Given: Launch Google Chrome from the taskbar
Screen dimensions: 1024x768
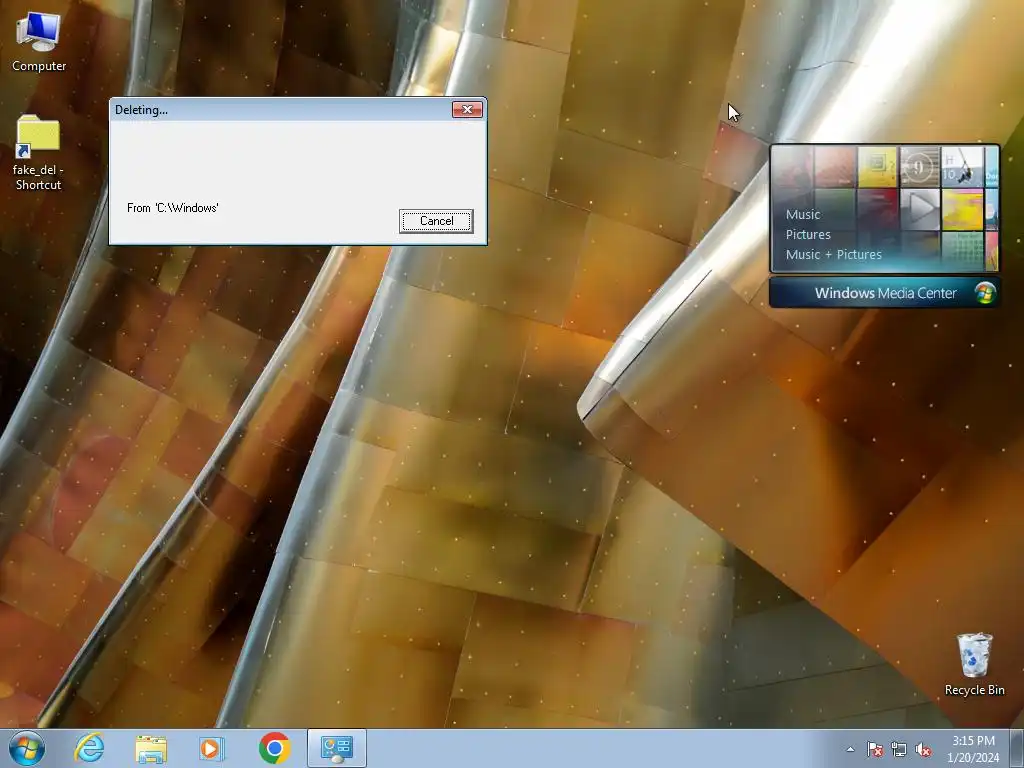Looking at the screenshot, I should (274, 748).
